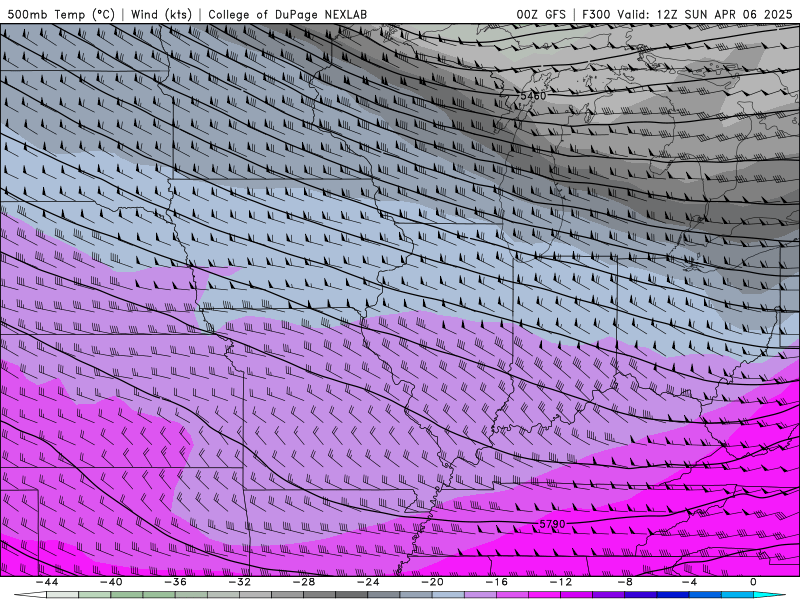Image resolution: width=800 pixels, height=600 pixels.
Task: Click the -24 colorbar tick label
Action: click(368, 582)
